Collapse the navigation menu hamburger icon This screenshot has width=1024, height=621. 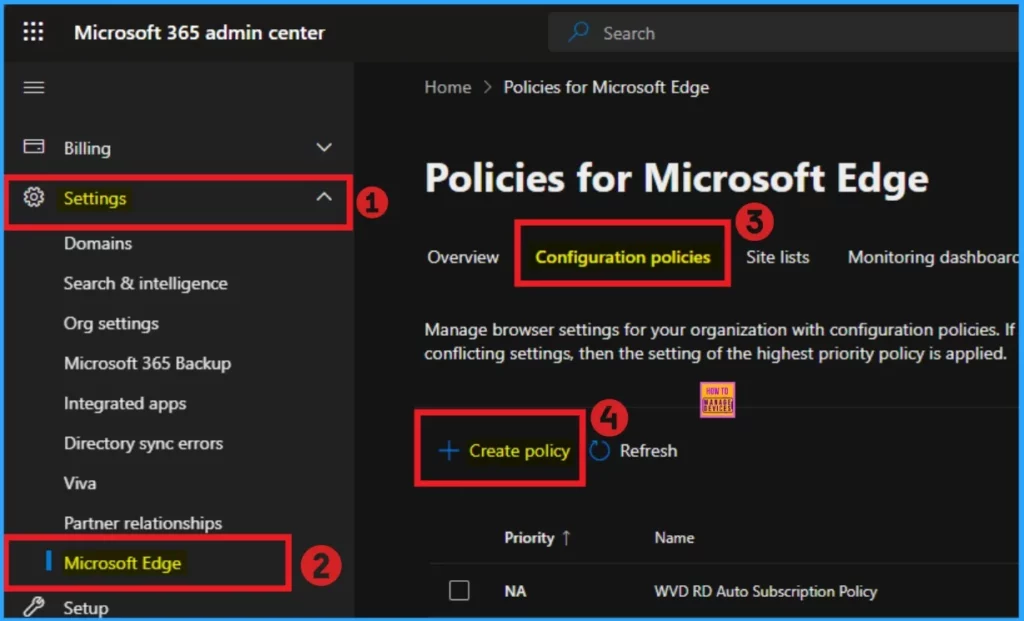34,87
